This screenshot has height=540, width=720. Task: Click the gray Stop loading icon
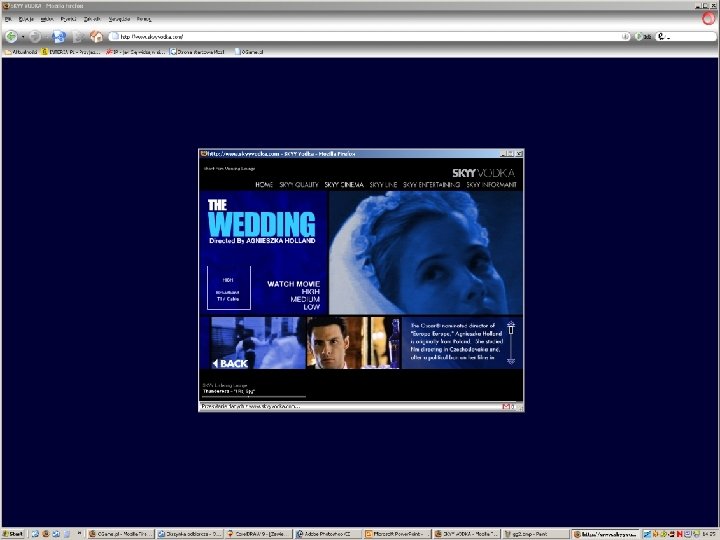click(x=77, y=36)
